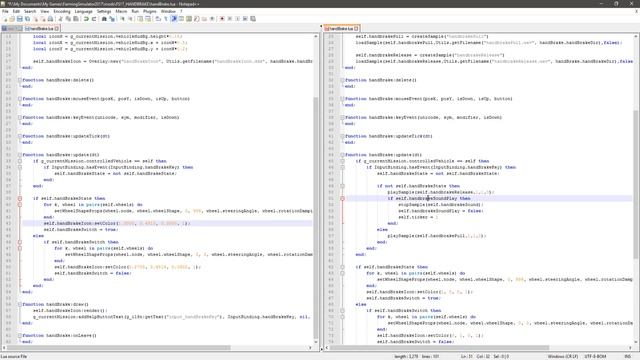Collapse handBrake:update(dt) function in the right pane
Viewport: 640px width, 360px height.
tap(342, 155)
